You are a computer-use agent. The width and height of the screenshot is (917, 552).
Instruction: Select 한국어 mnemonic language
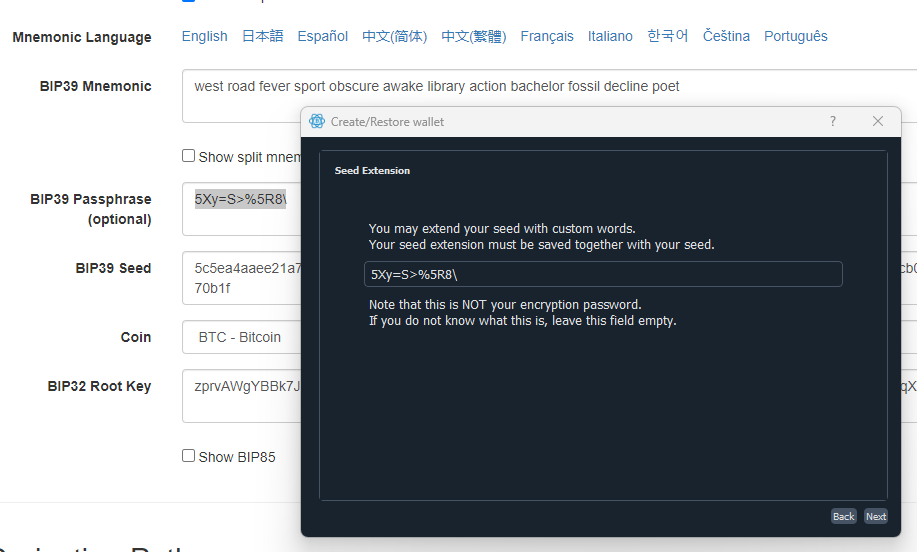[x=668, y=36]
